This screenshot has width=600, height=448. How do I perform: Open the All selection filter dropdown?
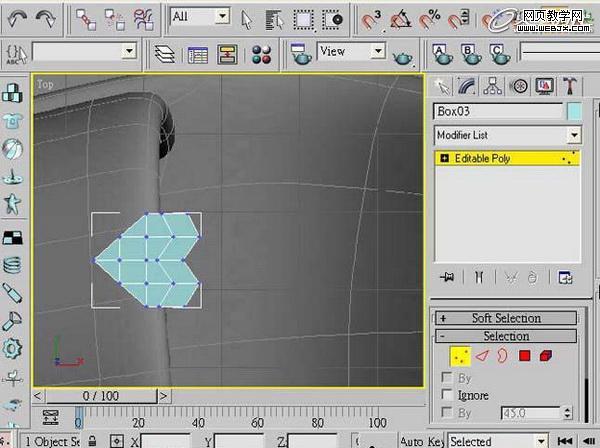[x=200, y=16]
